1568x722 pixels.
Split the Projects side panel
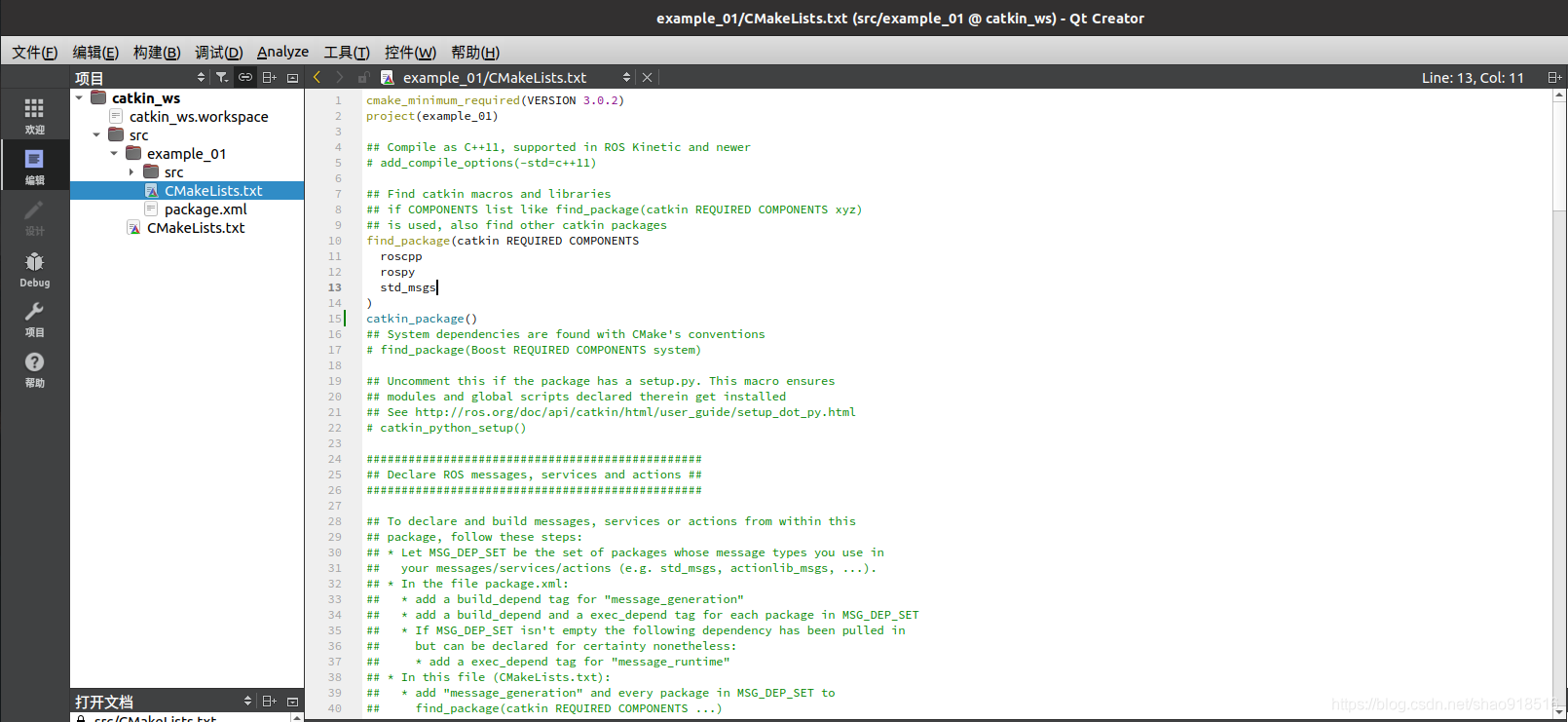[270, 77]
